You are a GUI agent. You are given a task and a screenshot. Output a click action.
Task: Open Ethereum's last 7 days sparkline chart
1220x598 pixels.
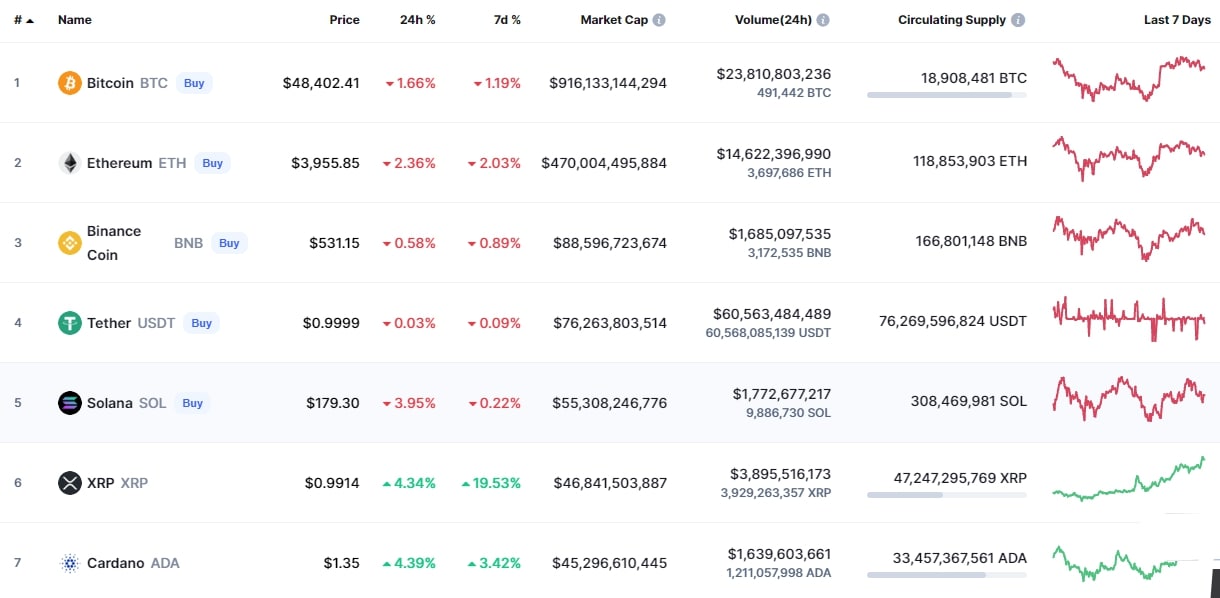1129,158
